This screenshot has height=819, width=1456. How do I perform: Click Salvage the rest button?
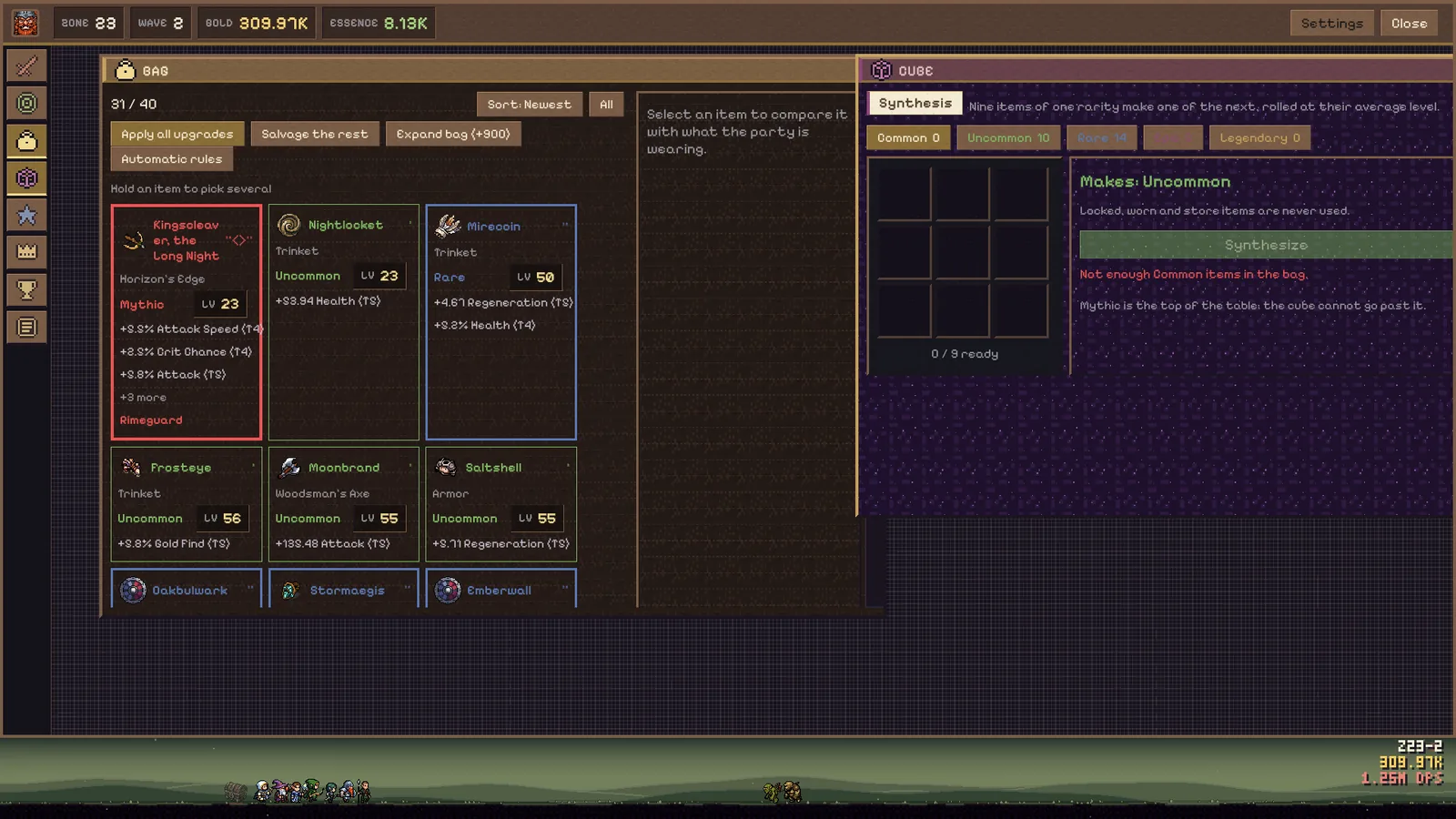315,134
